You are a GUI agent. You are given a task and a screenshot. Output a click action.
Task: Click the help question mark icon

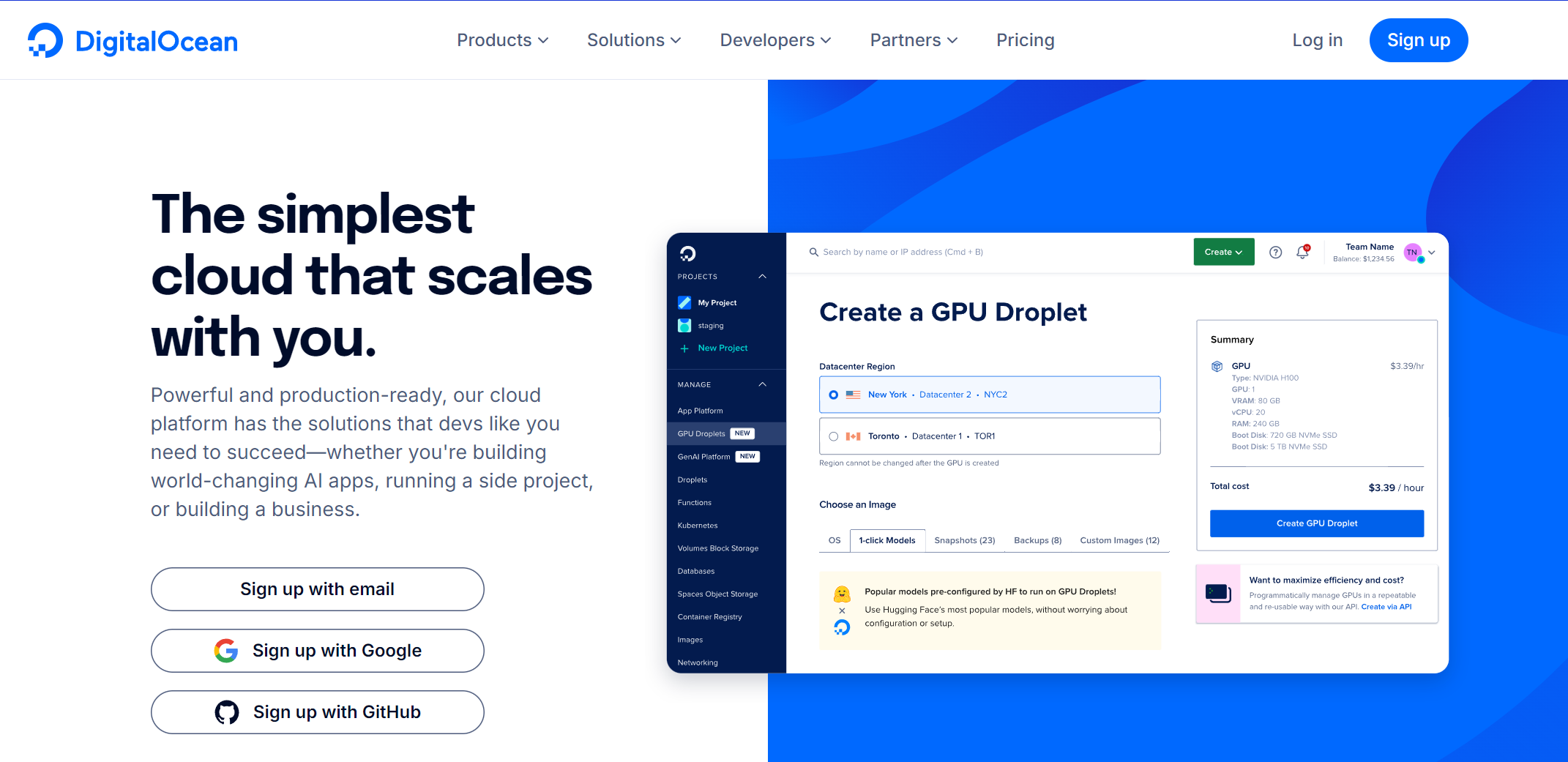coord(1275,252)
